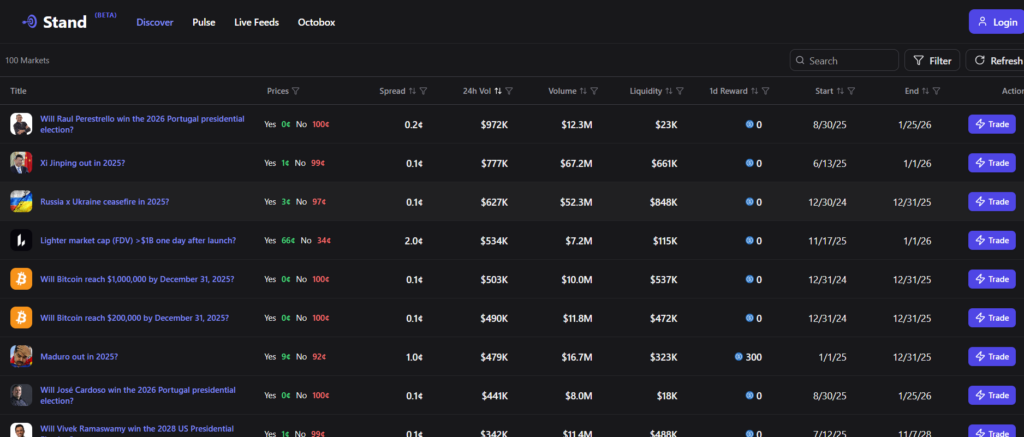
Task: Open "Will Raul Perestrello win" market link
Action: pyautogui.click(x=142, y=124)
